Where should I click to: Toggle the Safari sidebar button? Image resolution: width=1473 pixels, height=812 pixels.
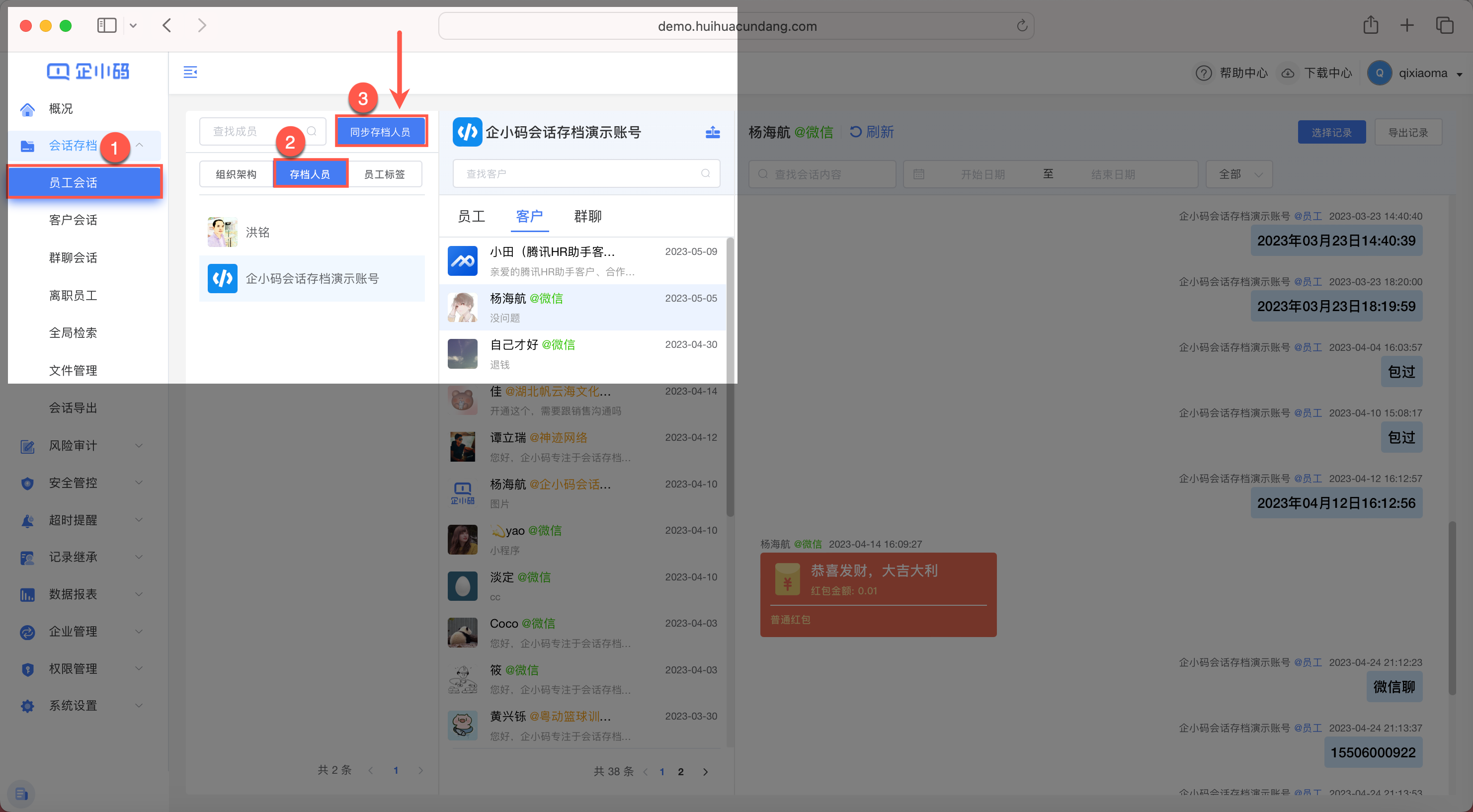pos(107,26)
